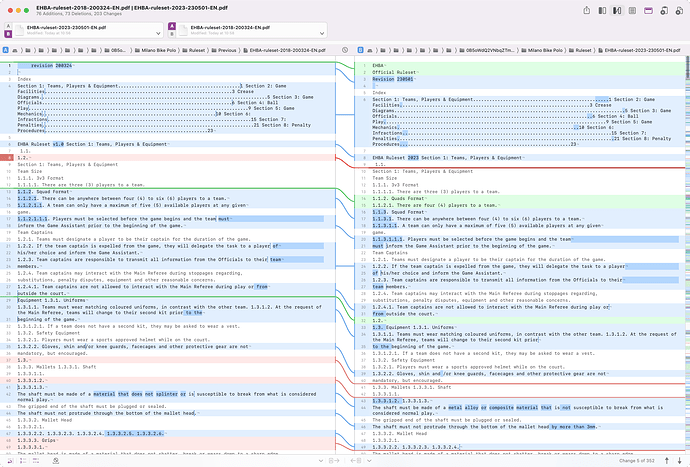690x467 pixels.
Task: Click 'EHBA Ruleset v1.0 Section 1' left line
Action: tap(92, 144)
